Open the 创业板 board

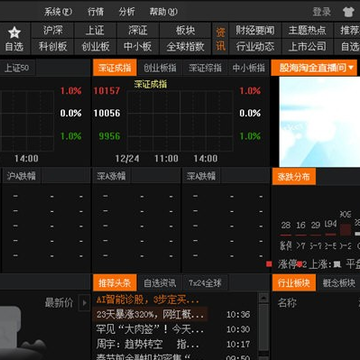click(x=95, y=47)
